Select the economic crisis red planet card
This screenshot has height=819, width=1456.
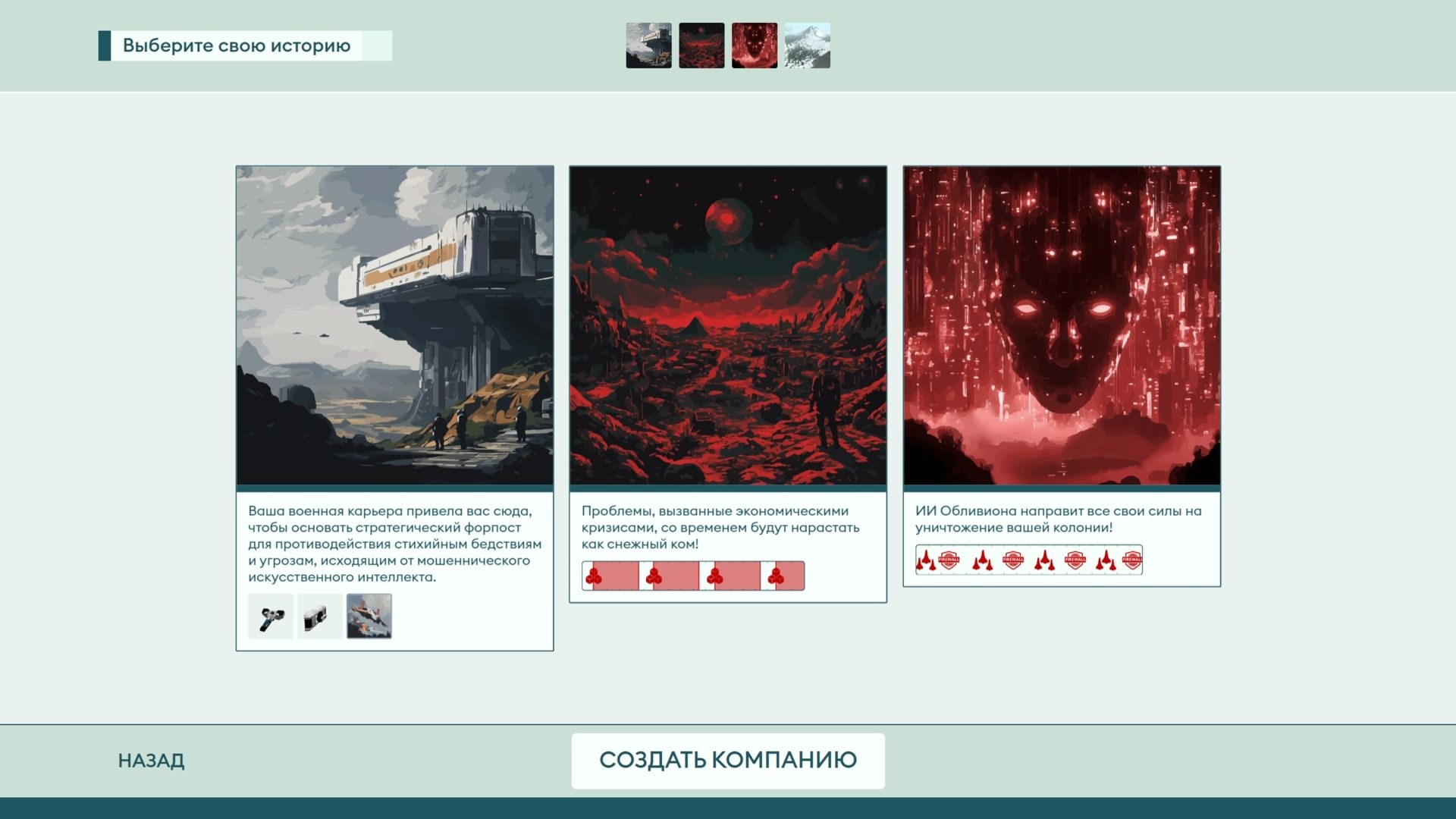pos(728,325)
